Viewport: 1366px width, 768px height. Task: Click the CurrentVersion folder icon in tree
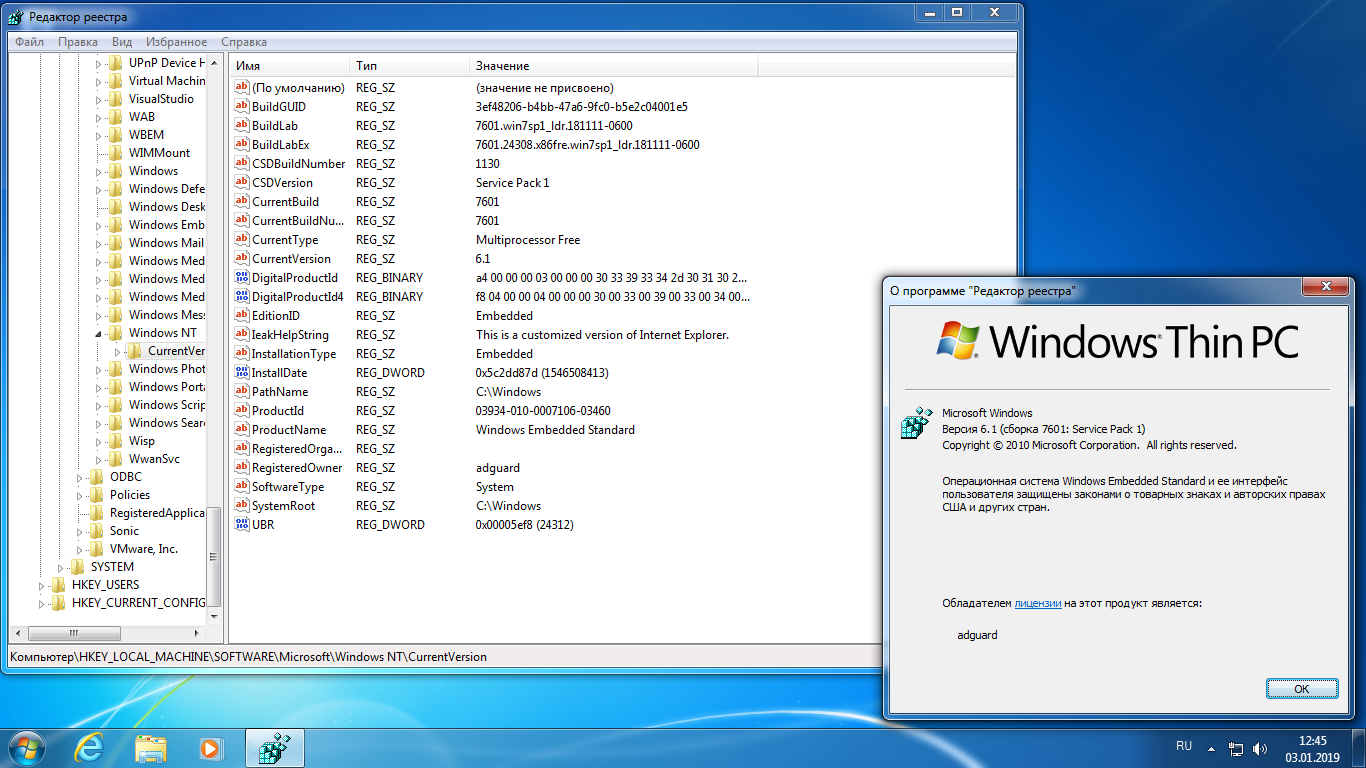point(135,351)
